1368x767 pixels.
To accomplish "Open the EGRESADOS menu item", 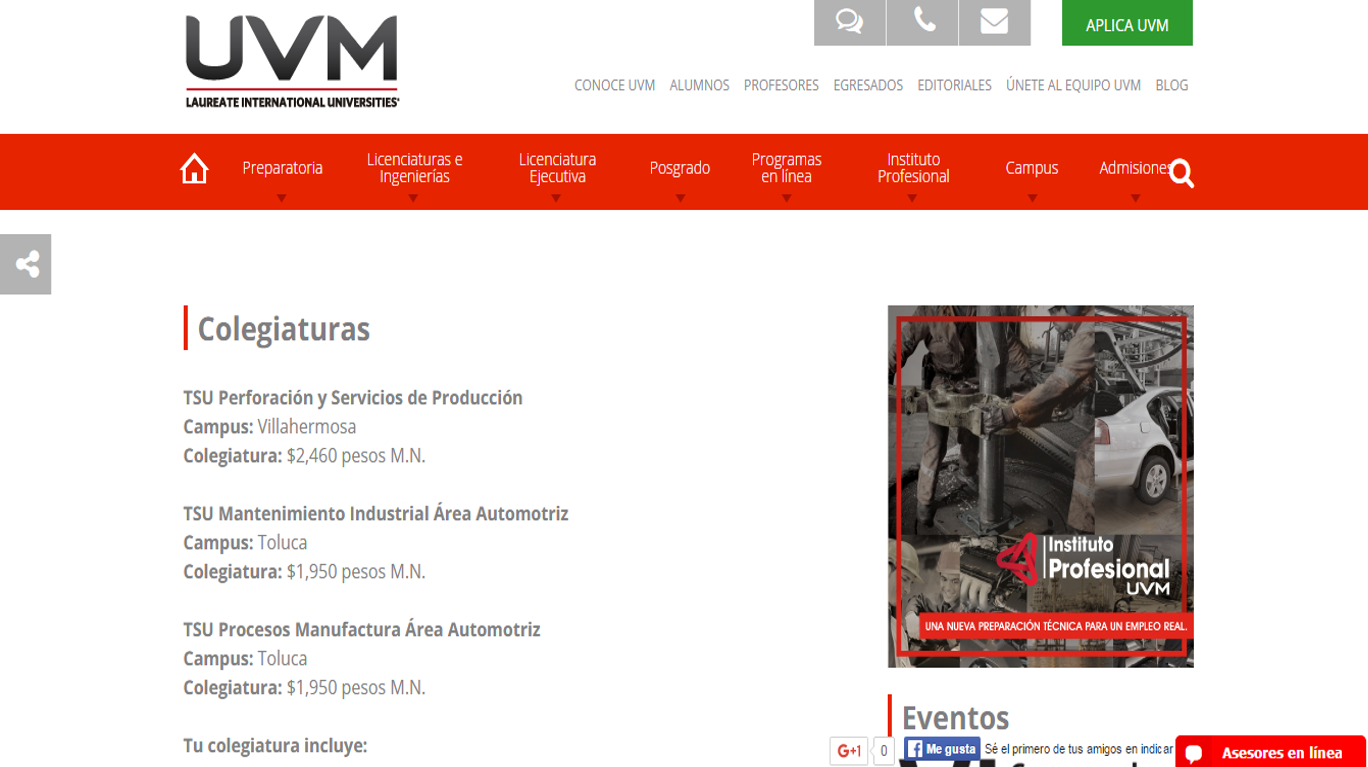I will (867, 85).
